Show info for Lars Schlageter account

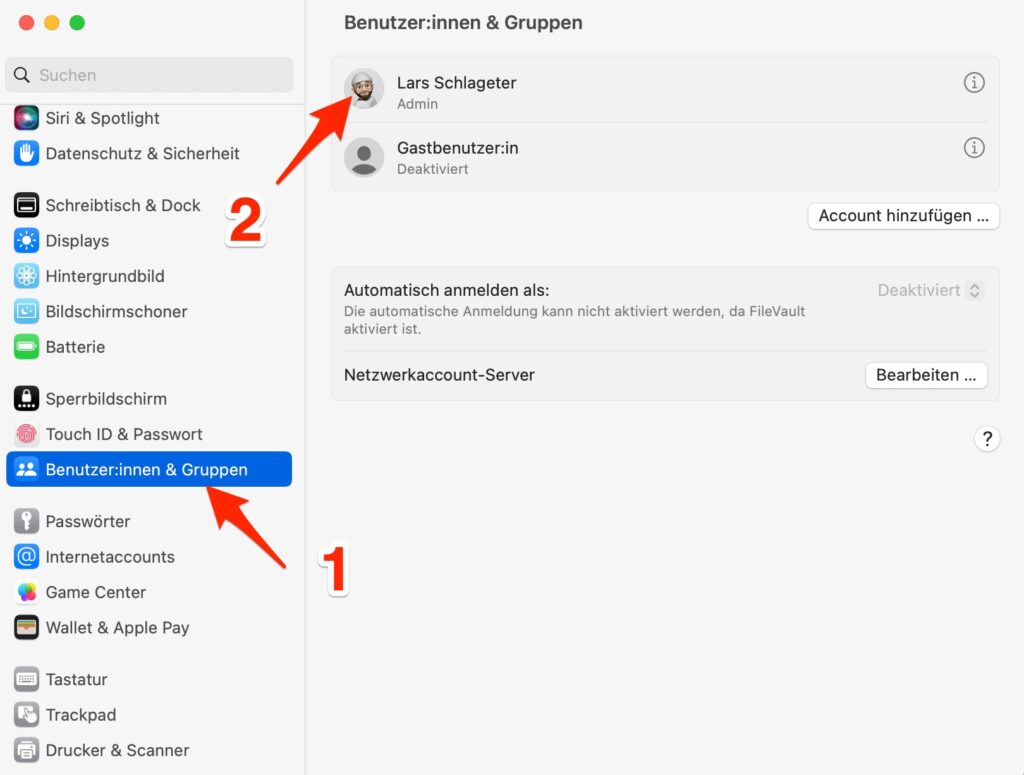[x=974, y=83]
